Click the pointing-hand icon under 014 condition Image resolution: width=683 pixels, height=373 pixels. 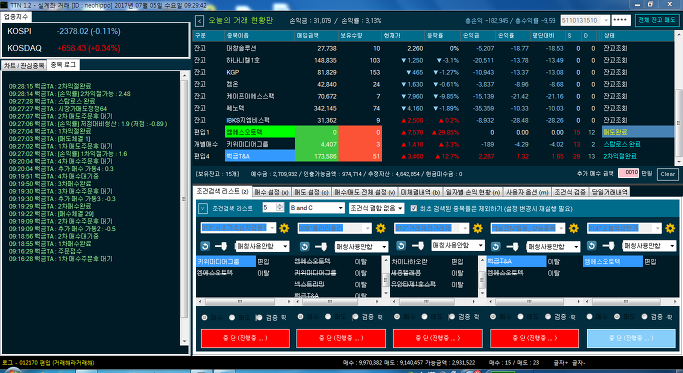pos(609,246)
